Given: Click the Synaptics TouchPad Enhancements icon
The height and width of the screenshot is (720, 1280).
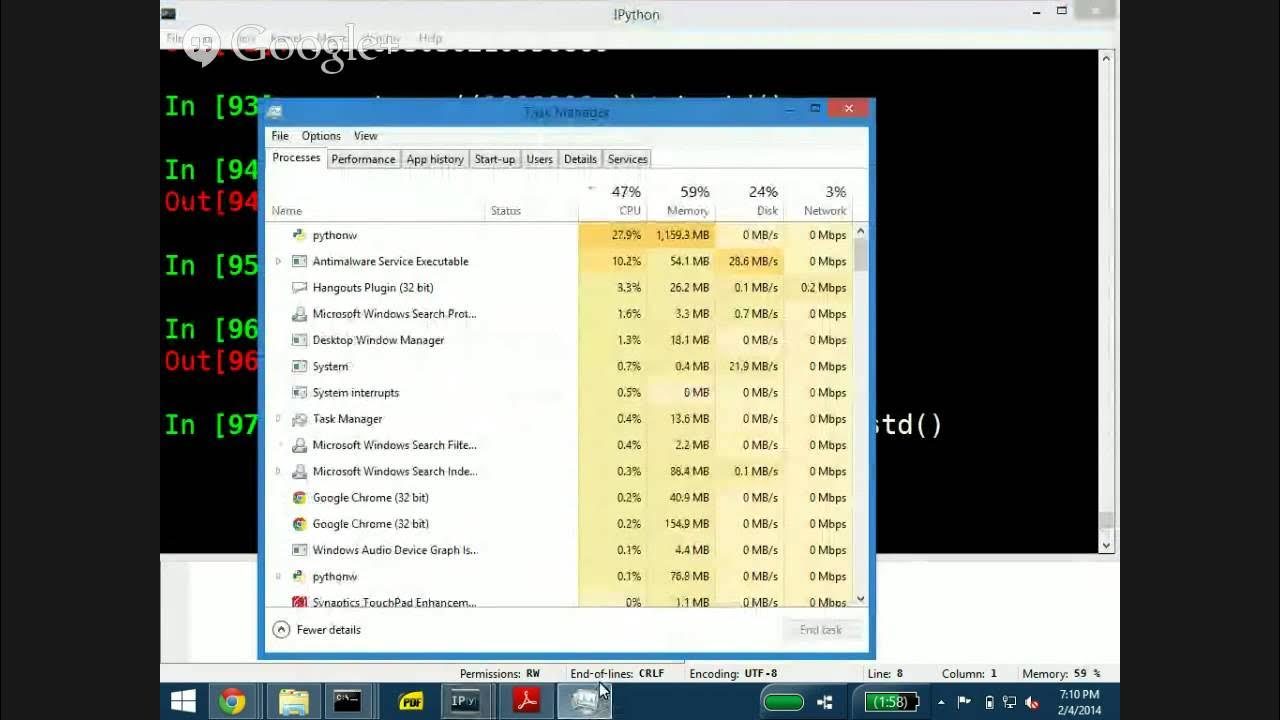Looking at the screenshot, I should coord(298,602).
